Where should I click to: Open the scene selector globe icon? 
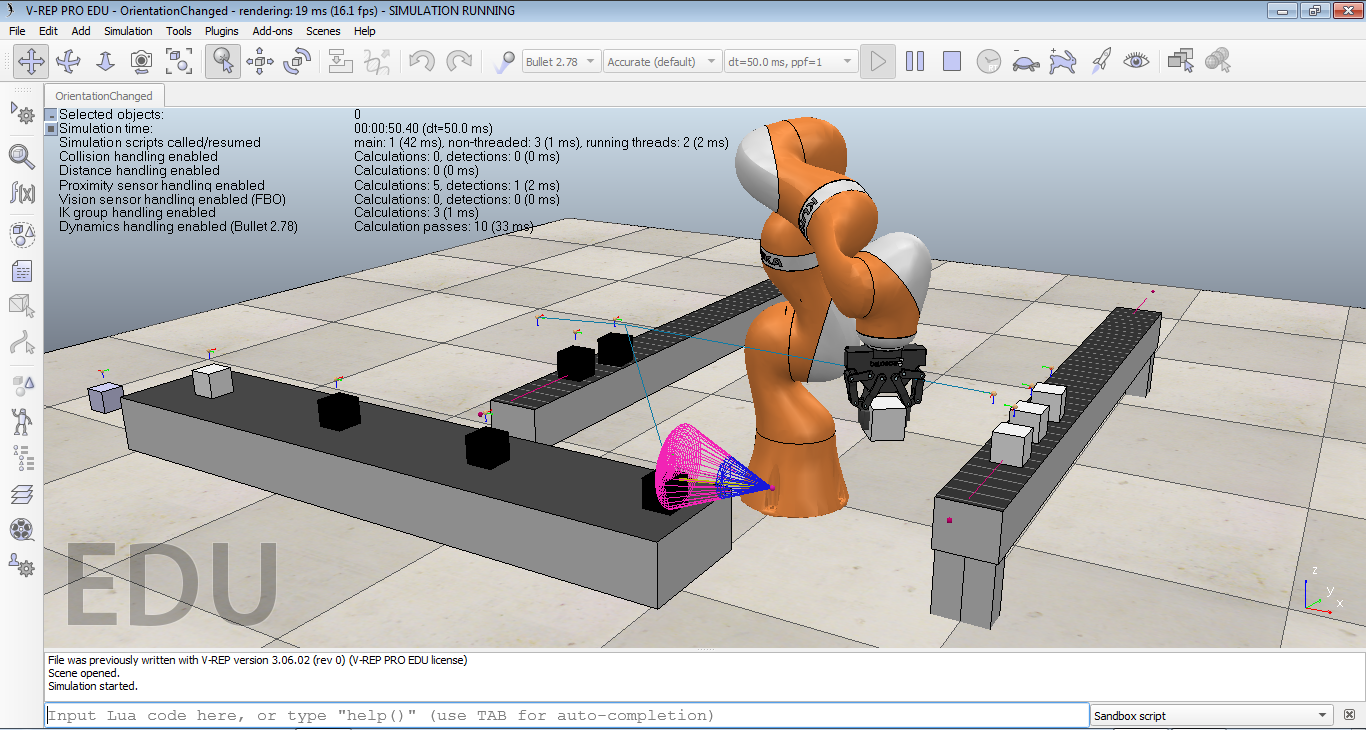pos(1218,61)
